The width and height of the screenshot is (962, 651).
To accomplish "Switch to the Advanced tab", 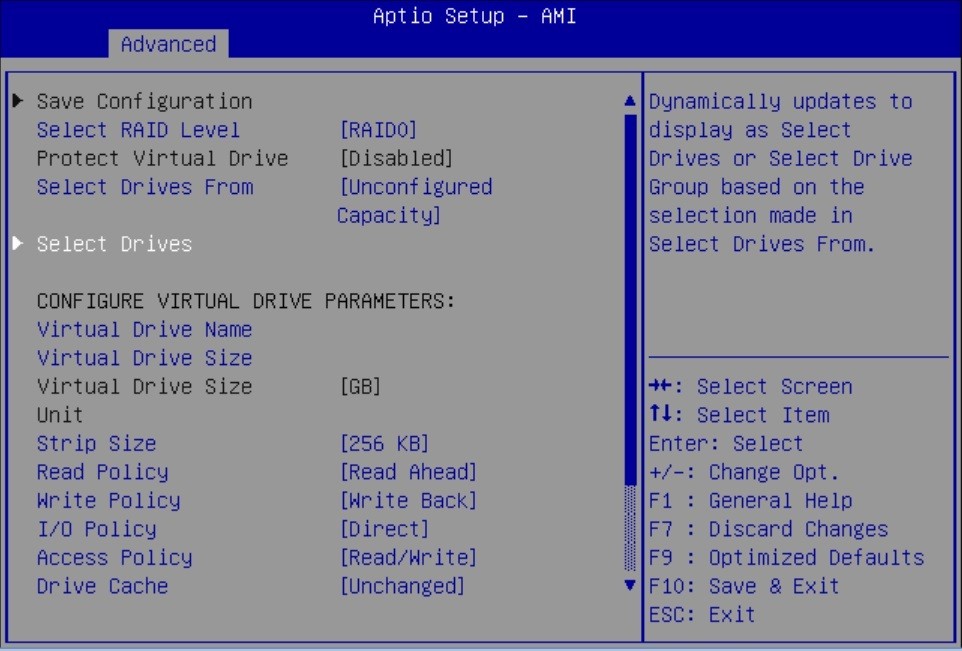I will point(167,44).
